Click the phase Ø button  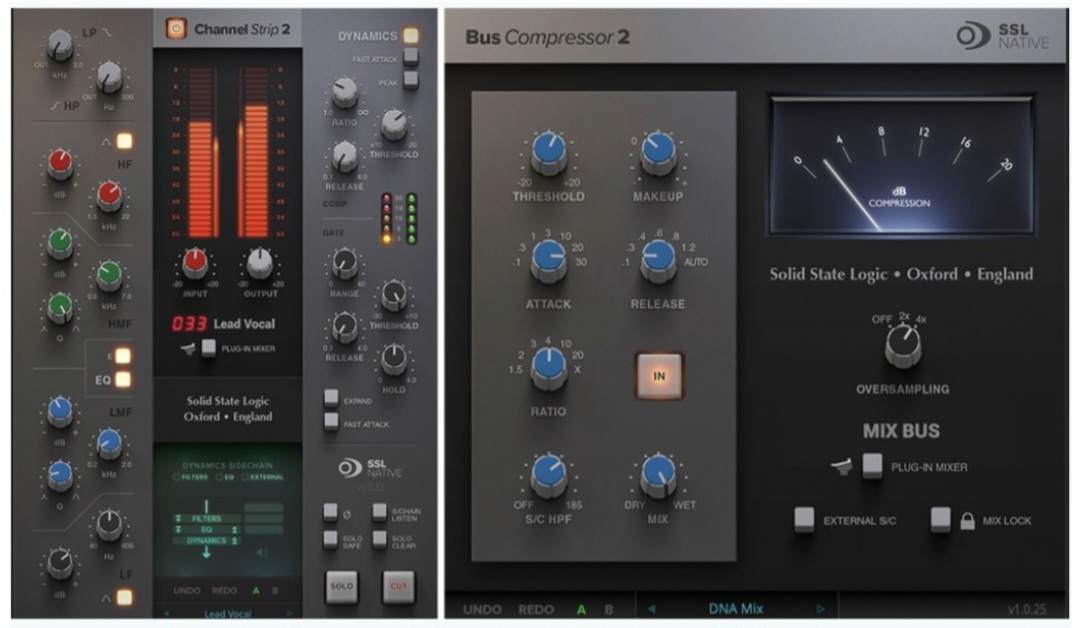(x=331, y=511)
